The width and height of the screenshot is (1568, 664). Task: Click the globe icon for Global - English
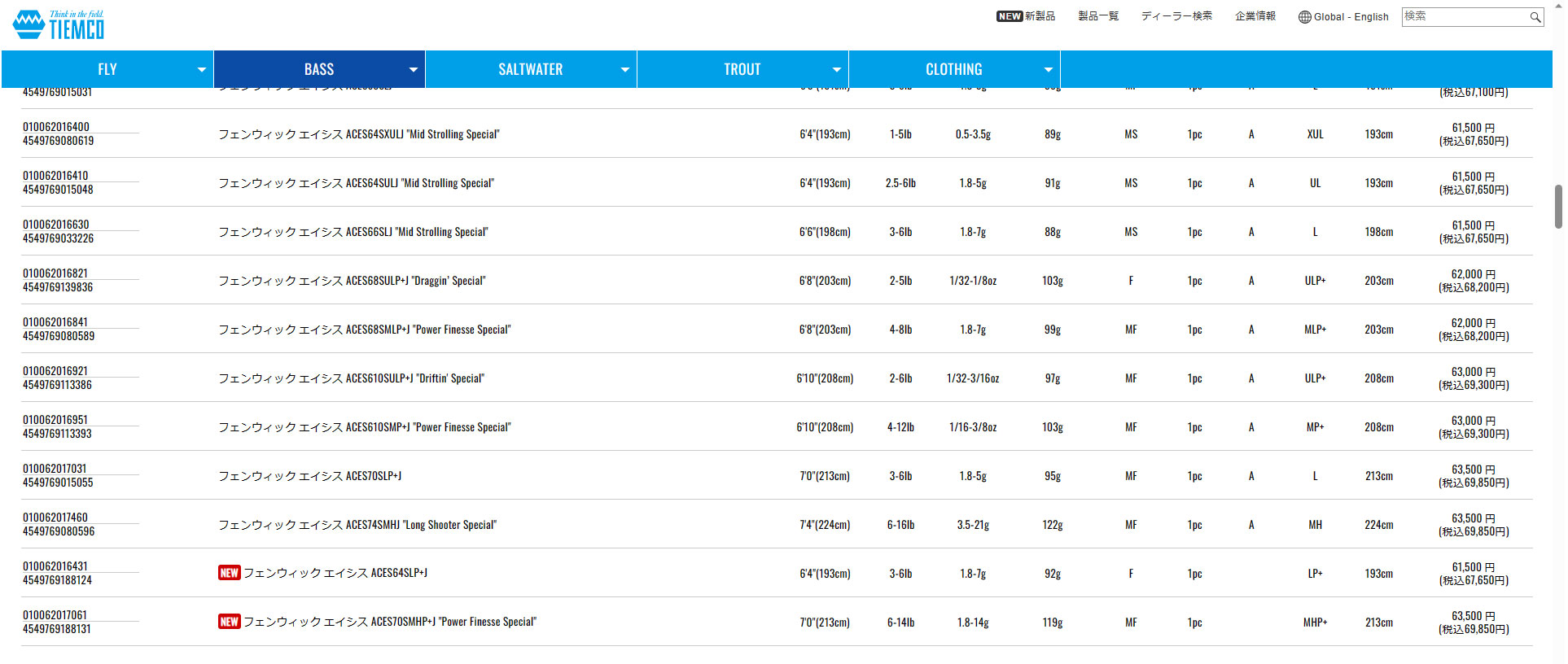click(1305, 17)
